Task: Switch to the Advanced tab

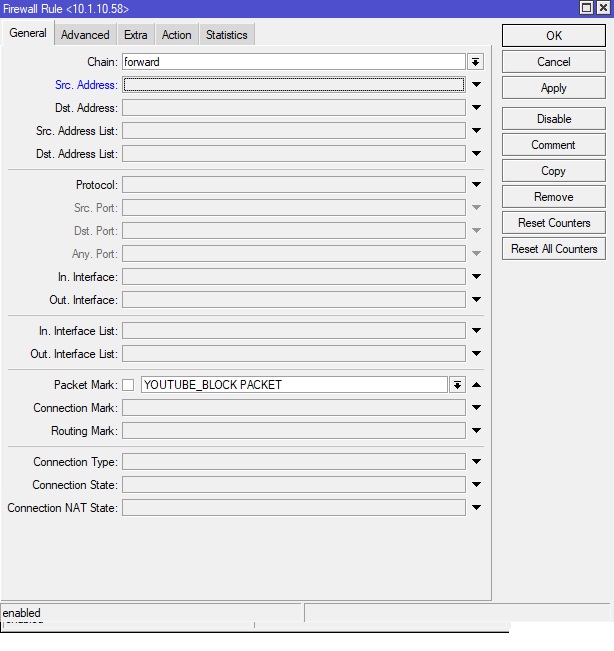Action: click(85, 35)
